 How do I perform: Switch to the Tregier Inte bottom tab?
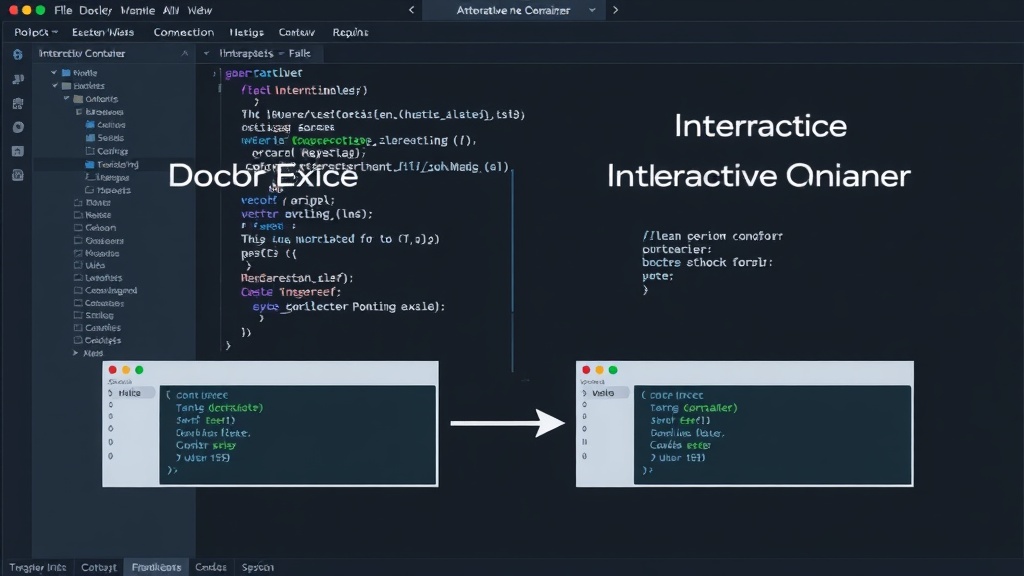tap(38, 568)
